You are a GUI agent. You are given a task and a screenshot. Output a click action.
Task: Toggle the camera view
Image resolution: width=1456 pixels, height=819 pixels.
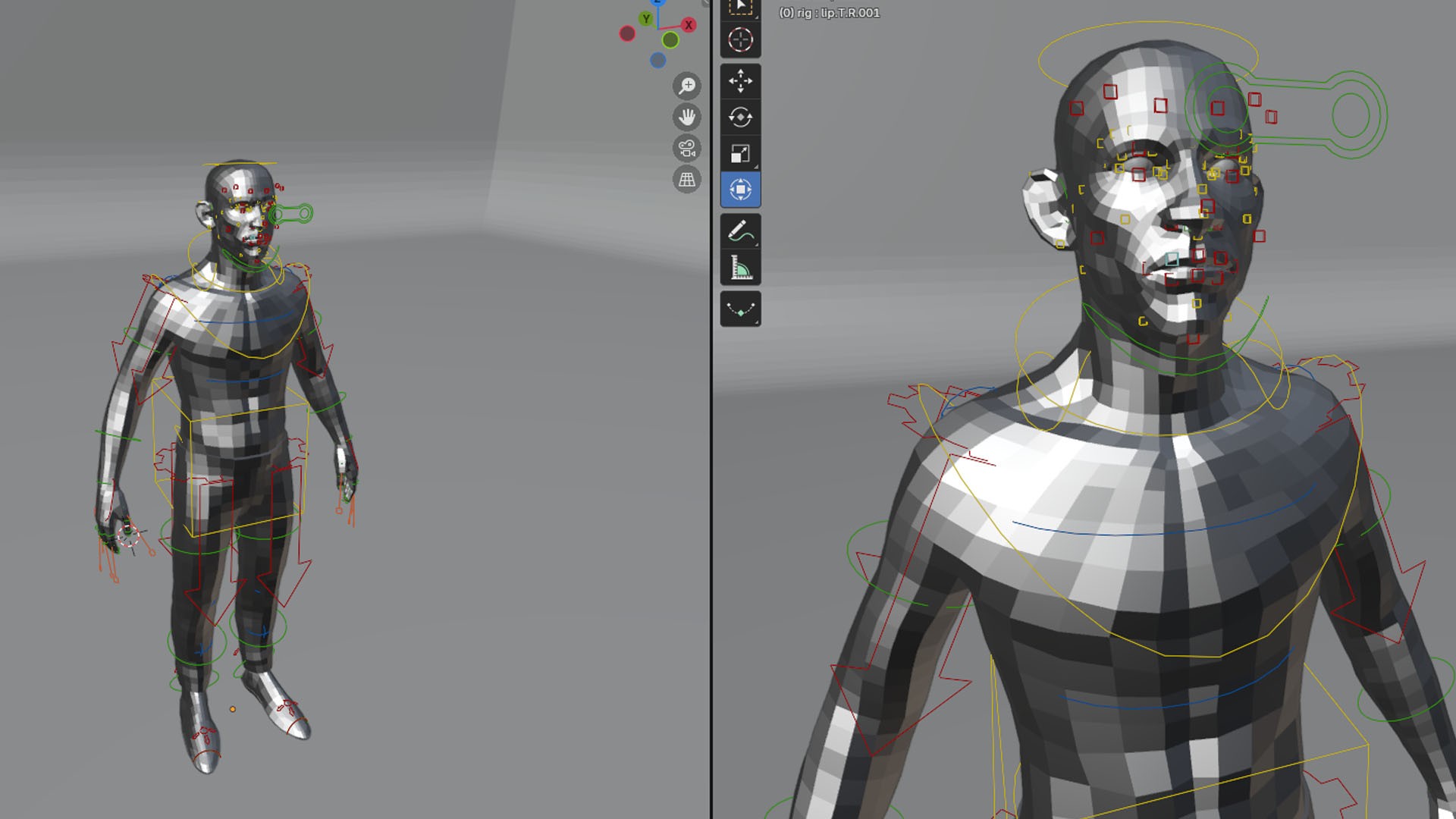coord(686,149)
